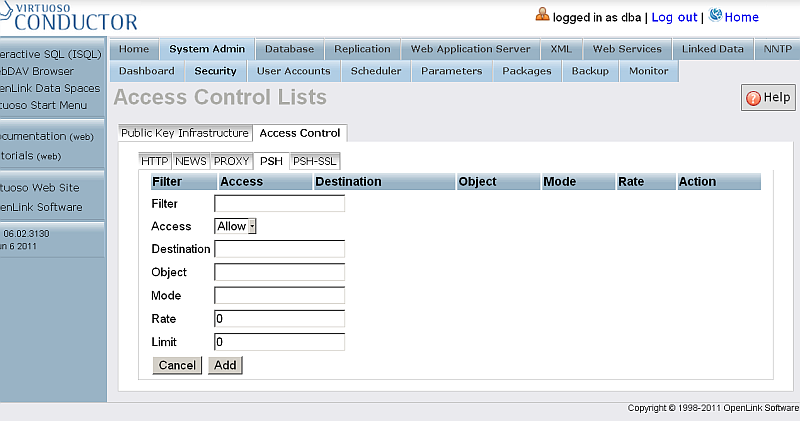Switch to the HTTP ACL tab

point(154,160)
